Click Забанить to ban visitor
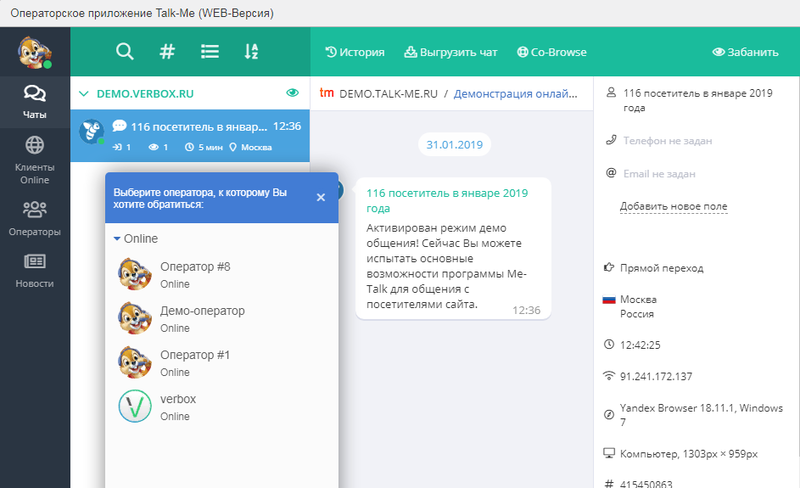 coord(744,52)
